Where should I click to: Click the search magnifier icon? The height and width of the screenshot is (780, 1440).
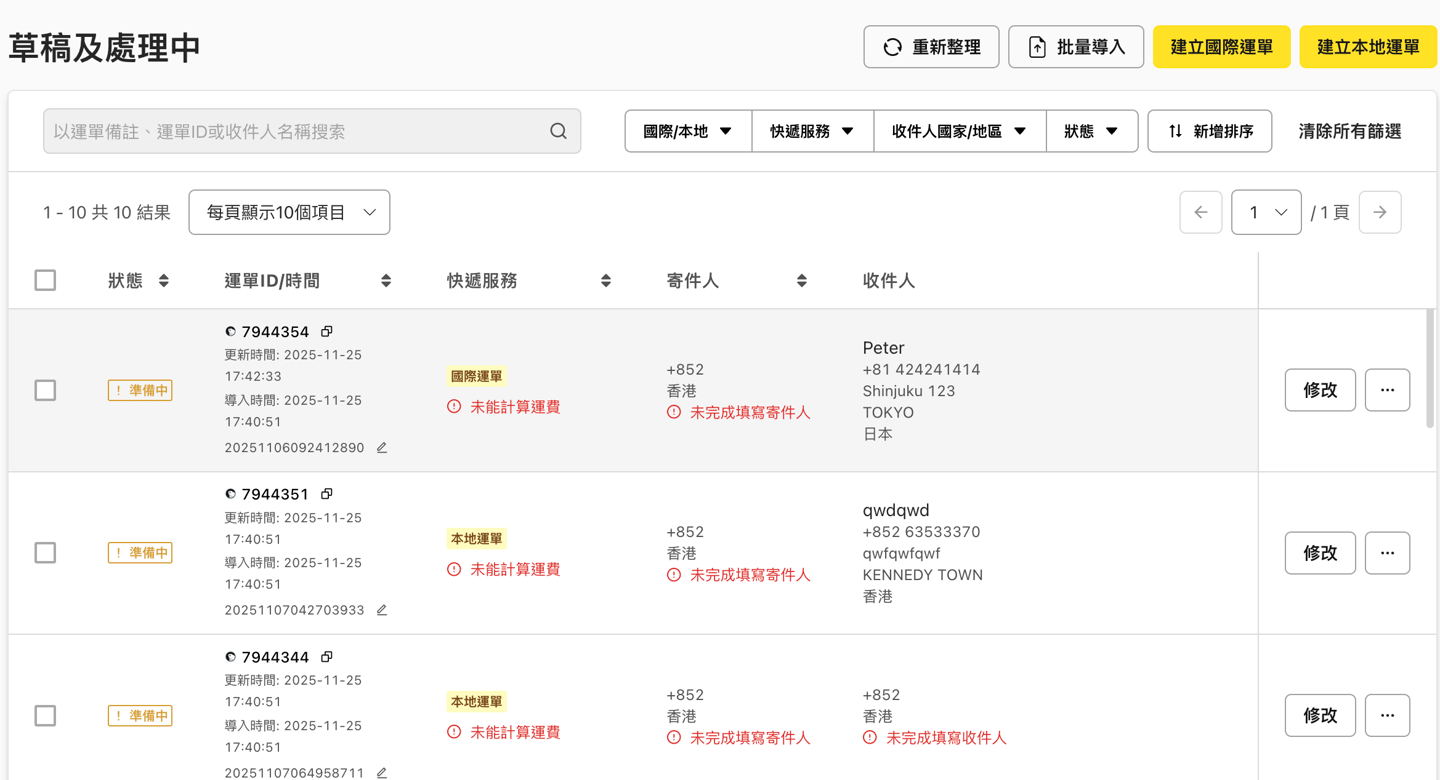pyautogui.click(x=558, y=131)
